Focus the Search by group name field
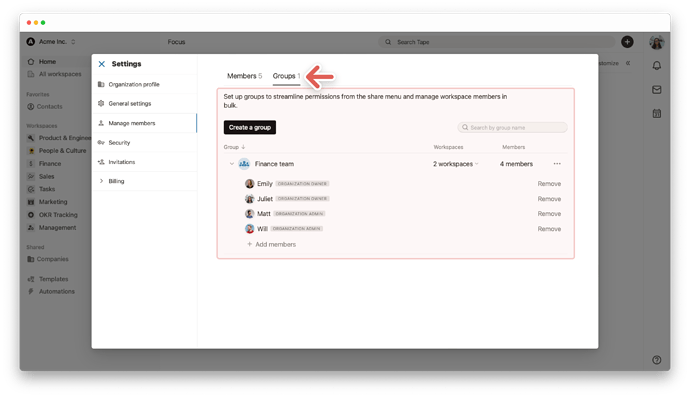Viewport: 690px width, 396px height. [x=512, y=127]
